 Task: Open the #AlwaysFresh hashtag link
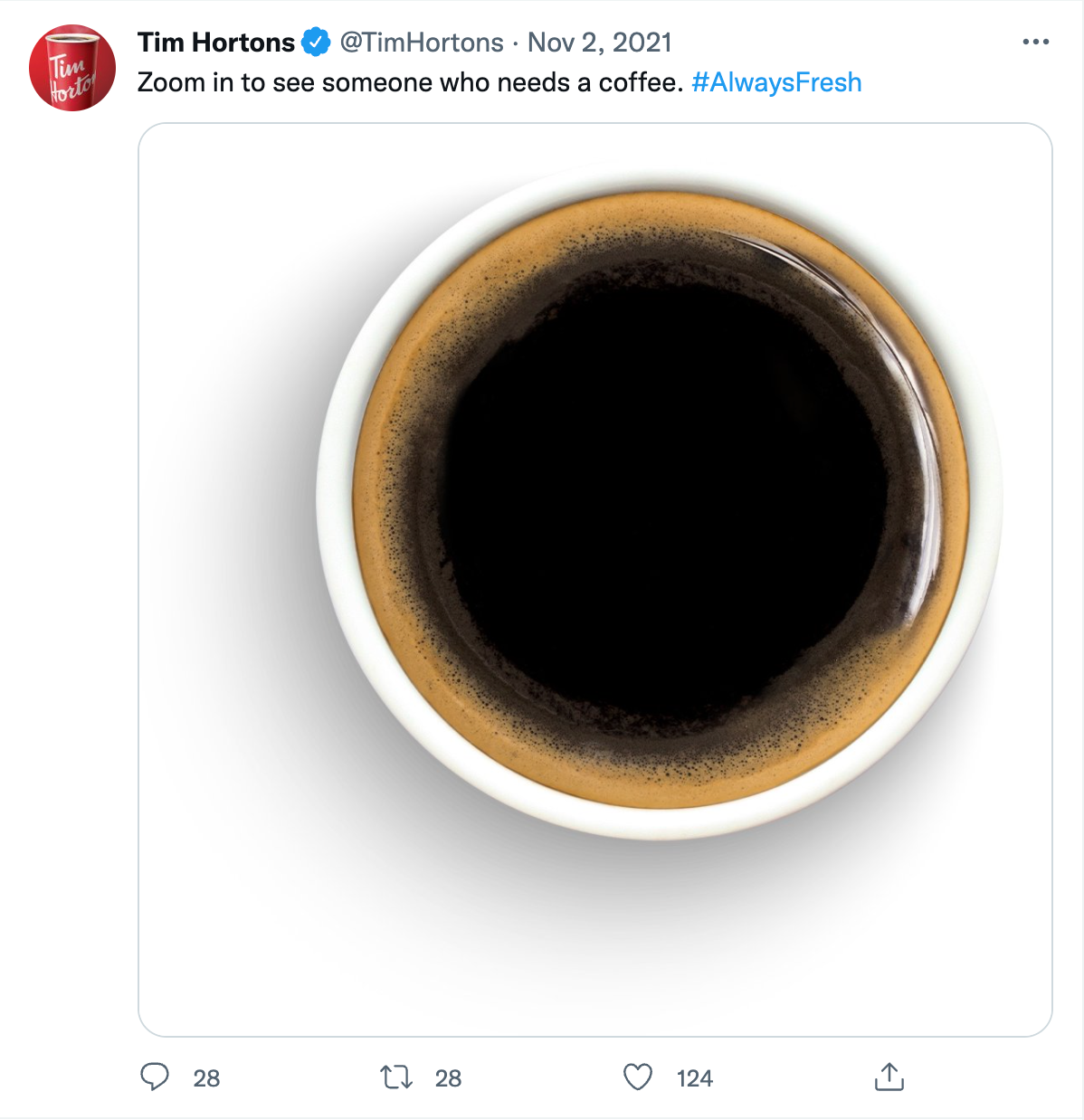point(776,82)
